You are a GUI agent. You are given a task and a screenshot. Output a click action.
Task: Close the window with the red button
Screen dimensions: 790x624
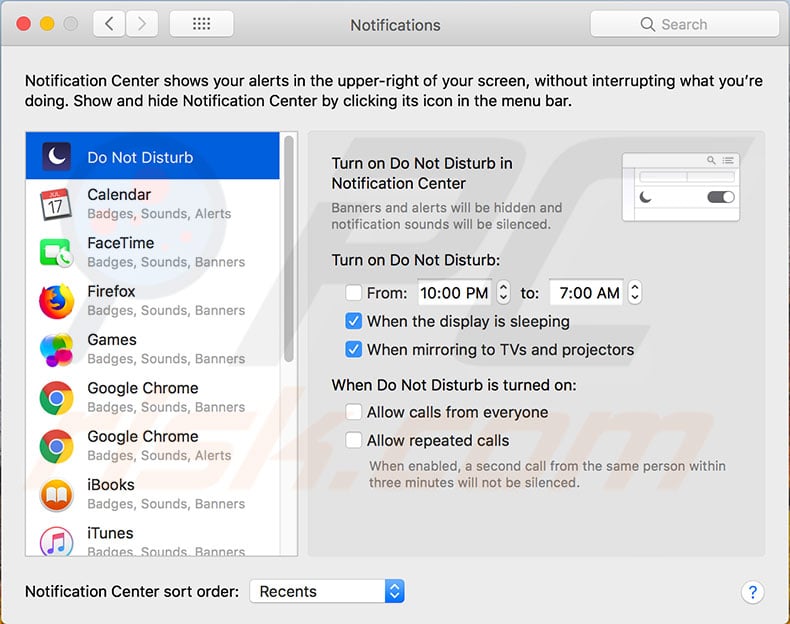click(x=23, y=24)
